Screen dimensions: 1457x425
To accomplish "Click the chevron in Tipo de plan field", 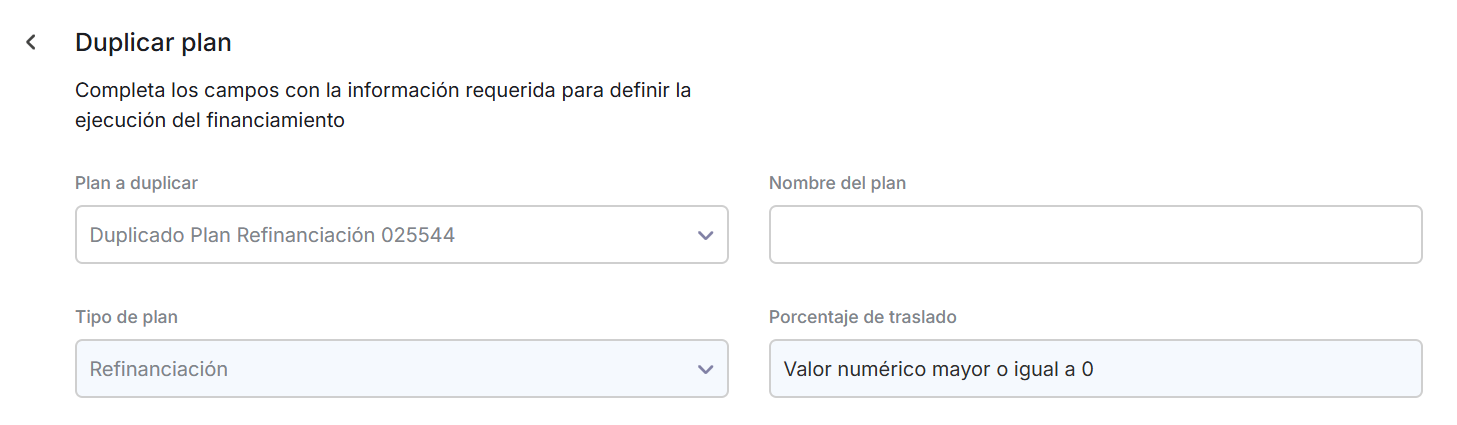I will tap(705, 369).
